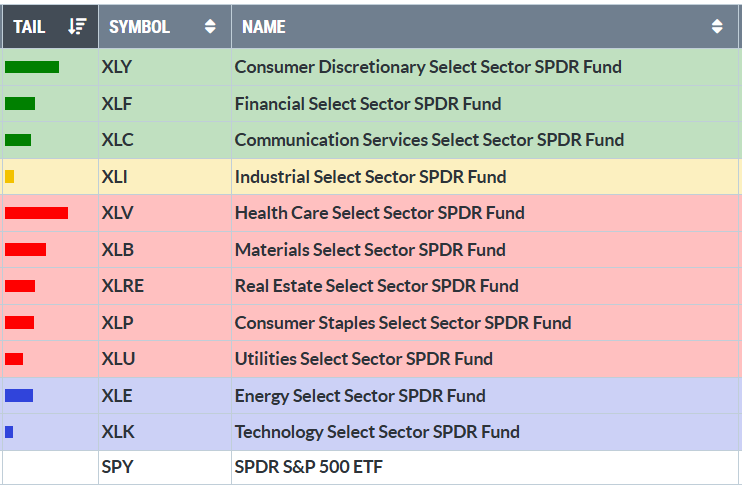Open Consumer Staples Select Sector SPDR Fund
The width and height of the screenshot is (742, 490).
pos(403,323)
